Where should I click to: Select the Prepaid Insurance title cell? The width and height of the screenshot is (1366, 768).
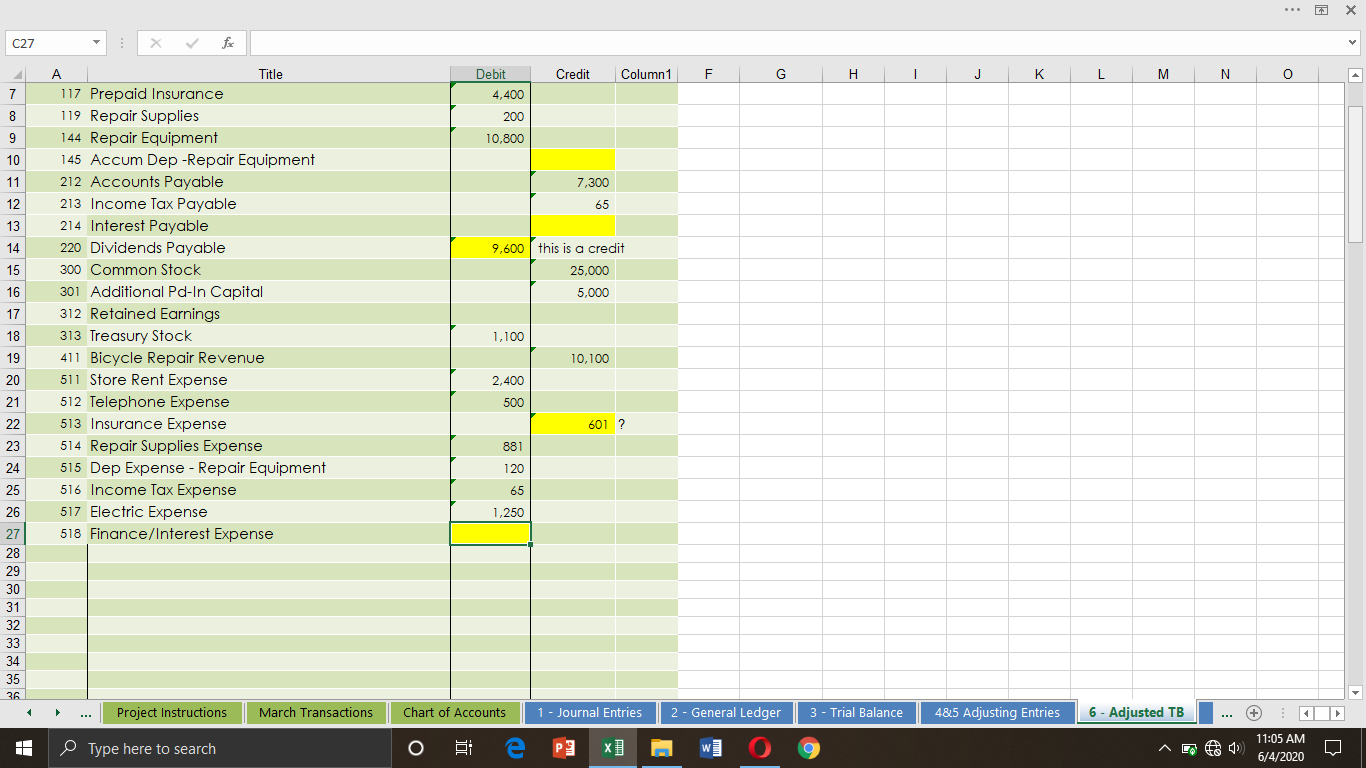tap(269, 94)
